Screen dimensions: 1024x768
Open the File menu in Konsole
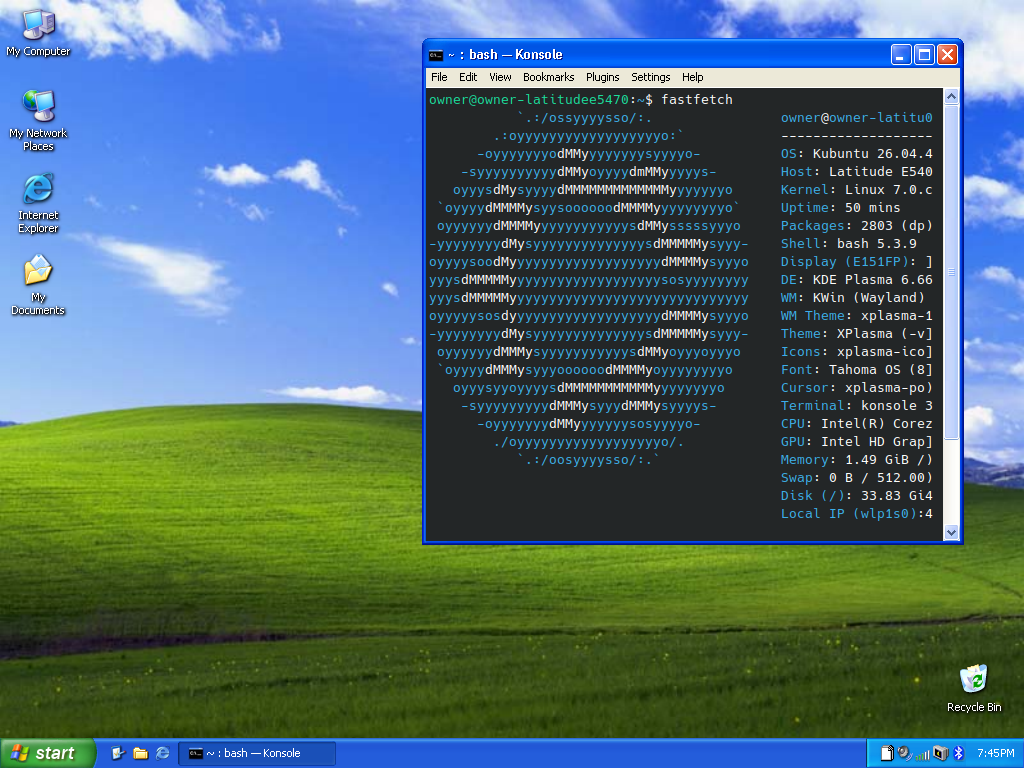pyautogui.click(x=439, y=77)
